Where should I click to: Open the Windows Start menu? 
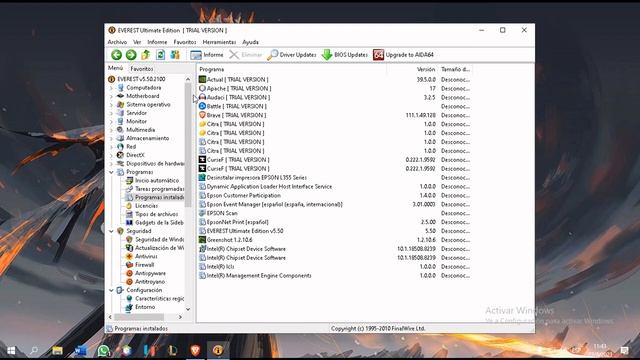click(x=11, y=350)
